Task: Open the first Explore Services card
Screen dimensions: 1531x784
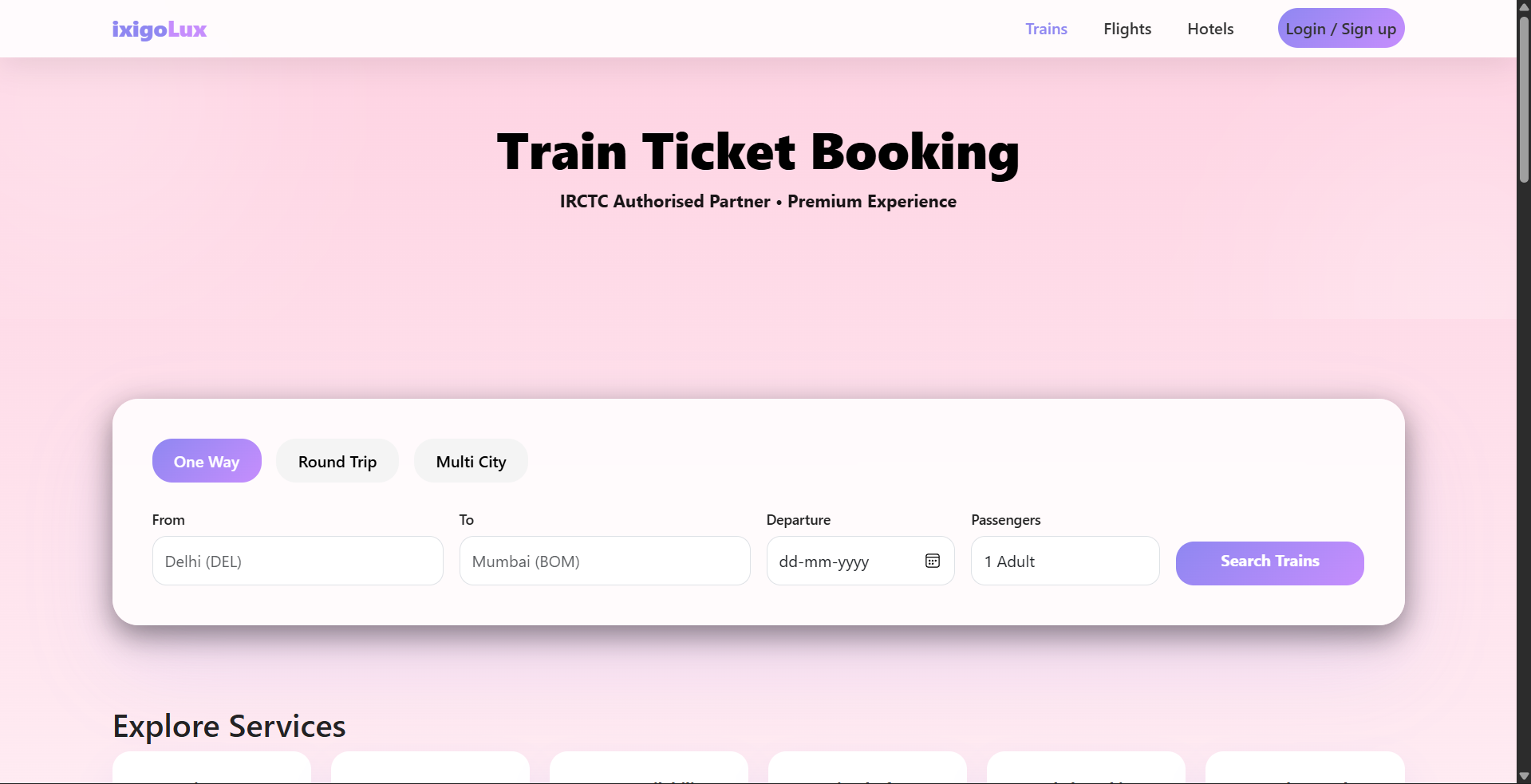Action: (x=211, y=770)
